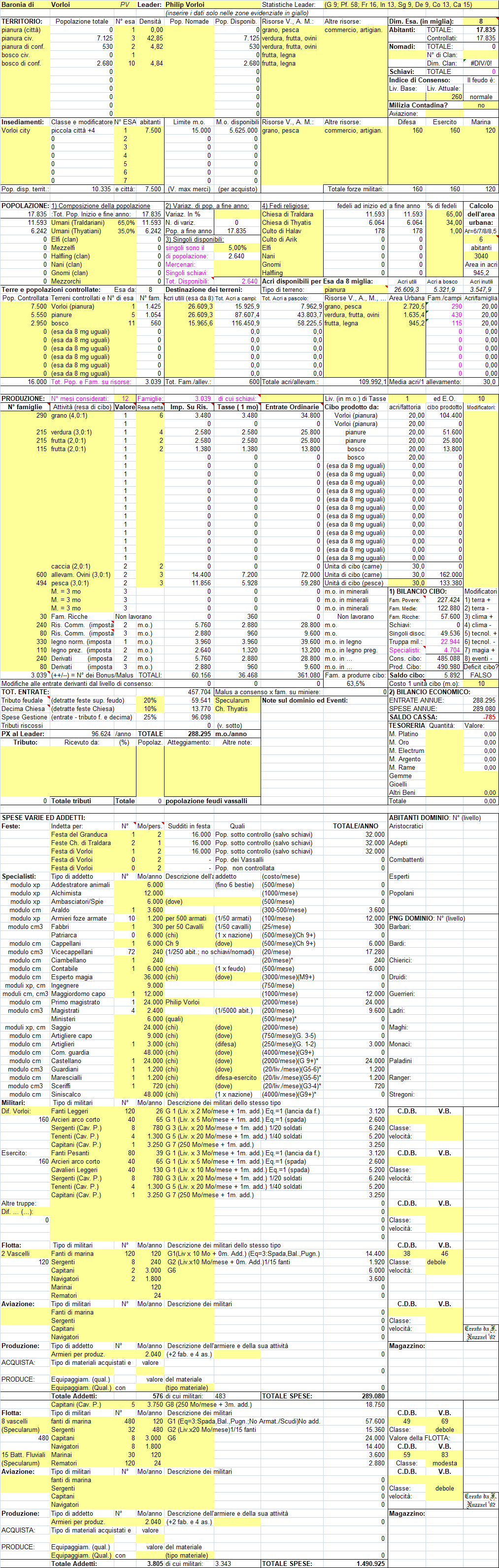The image size is (499, 1568).
Task: Select the '2) BILANCIO ECONOMICO:' heading
Action: click(x=430, y=692)
